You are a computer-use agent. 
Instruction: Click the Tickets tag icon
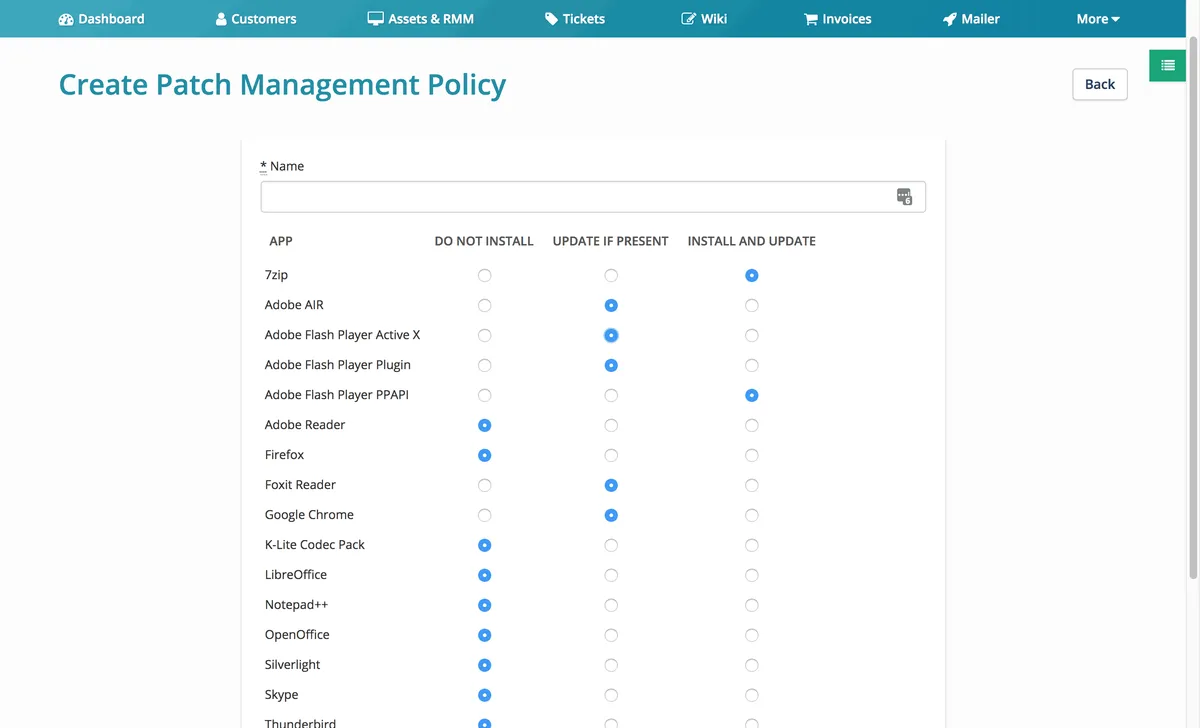coord(551,19)
